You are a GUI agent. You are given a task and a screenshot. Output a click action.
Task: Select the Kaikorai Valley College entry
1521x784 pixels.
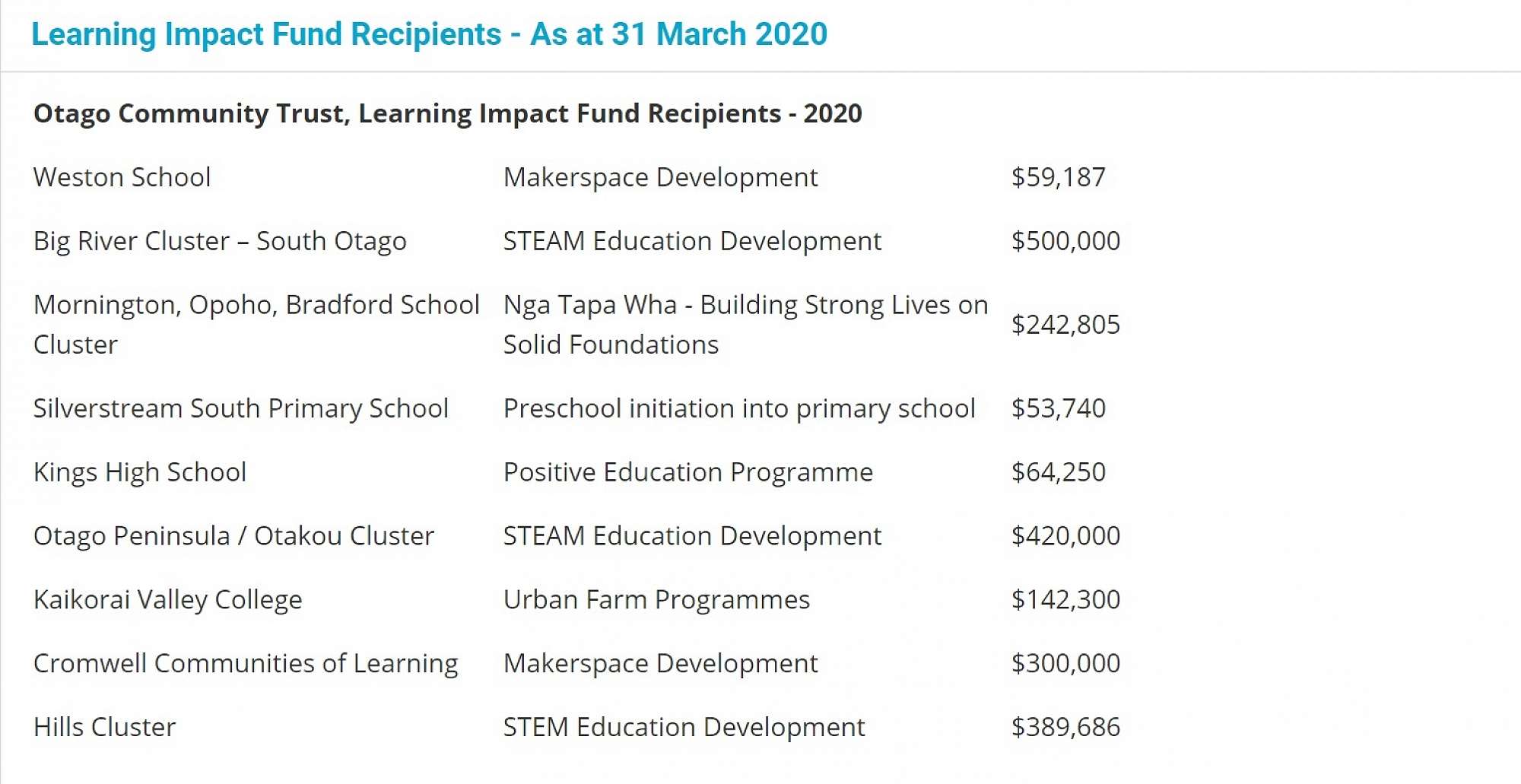pyautogui.click(x=167, y=600)
